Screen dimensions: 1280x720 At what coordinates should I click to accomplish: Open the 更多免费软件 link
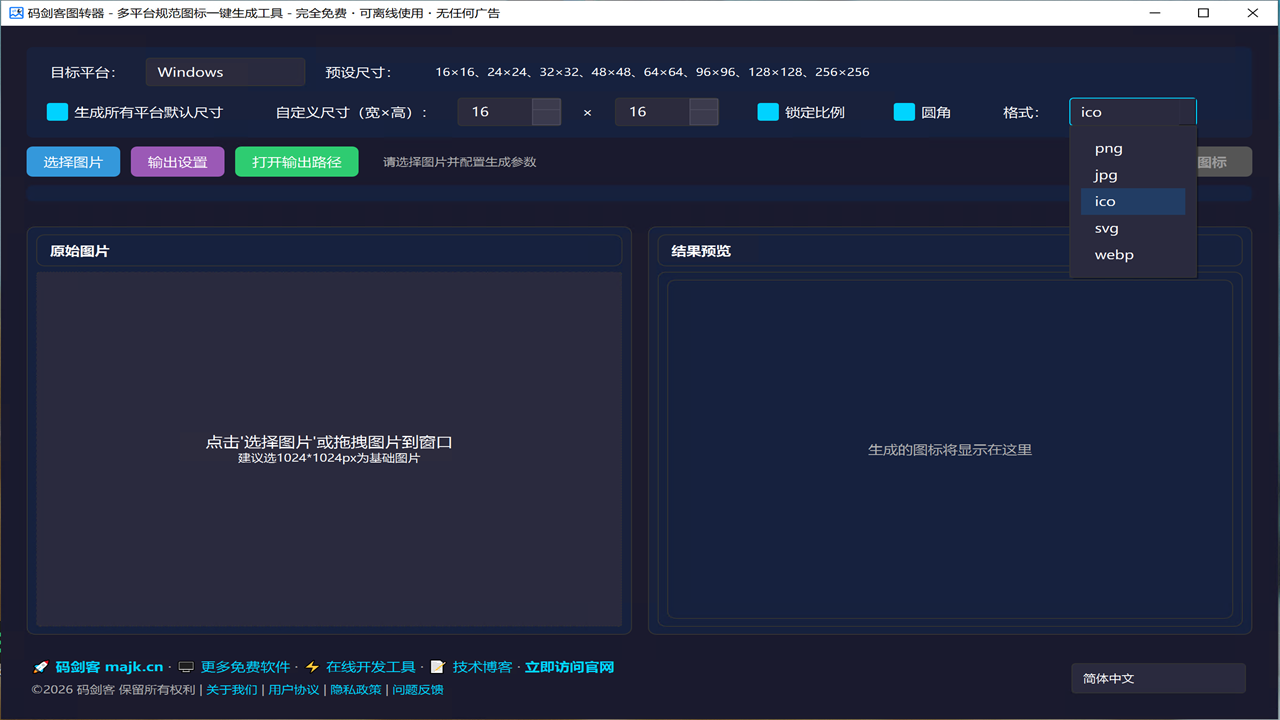coord(246,667)
